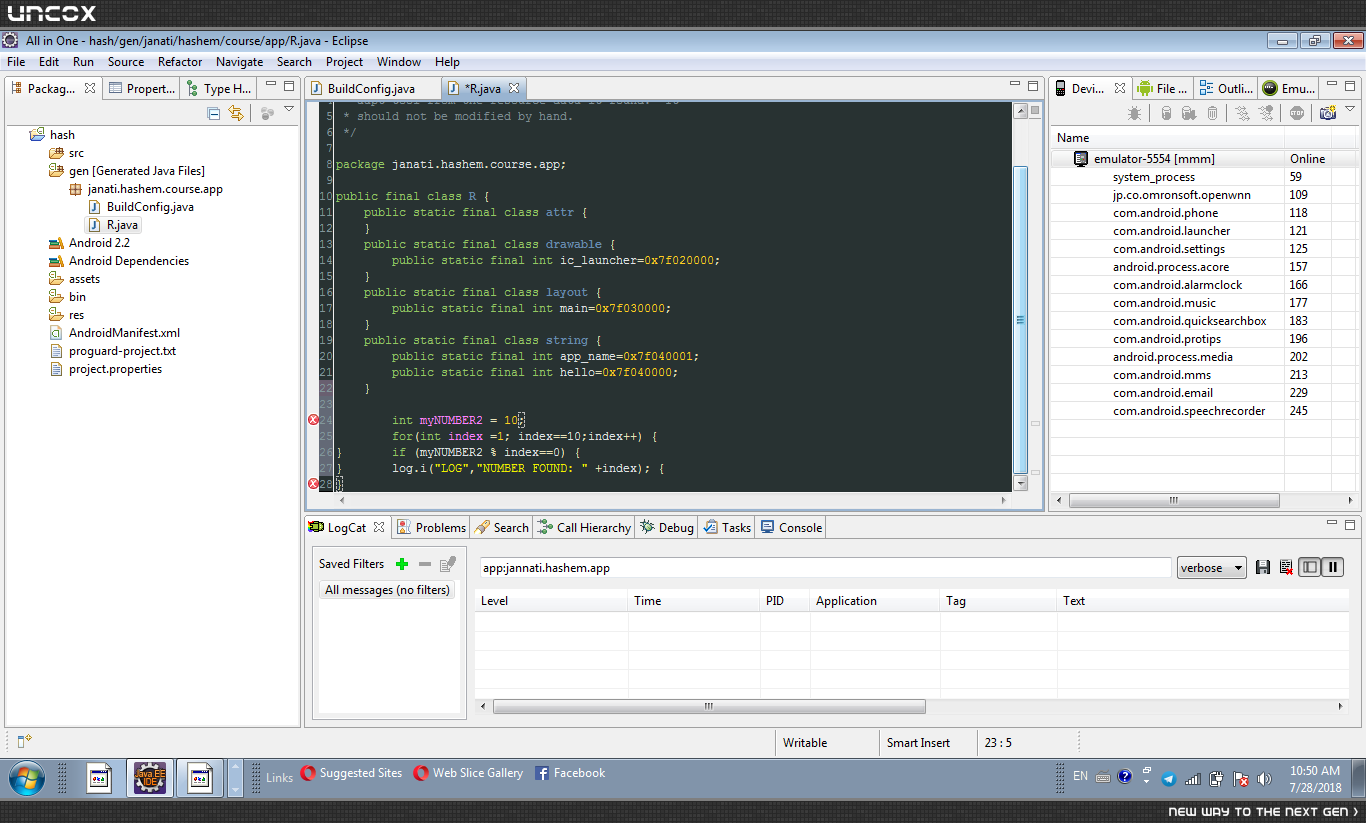Screen dimensions: 1366x823
Task: Switch to Tasks tab
Action: tap(727, 527)
